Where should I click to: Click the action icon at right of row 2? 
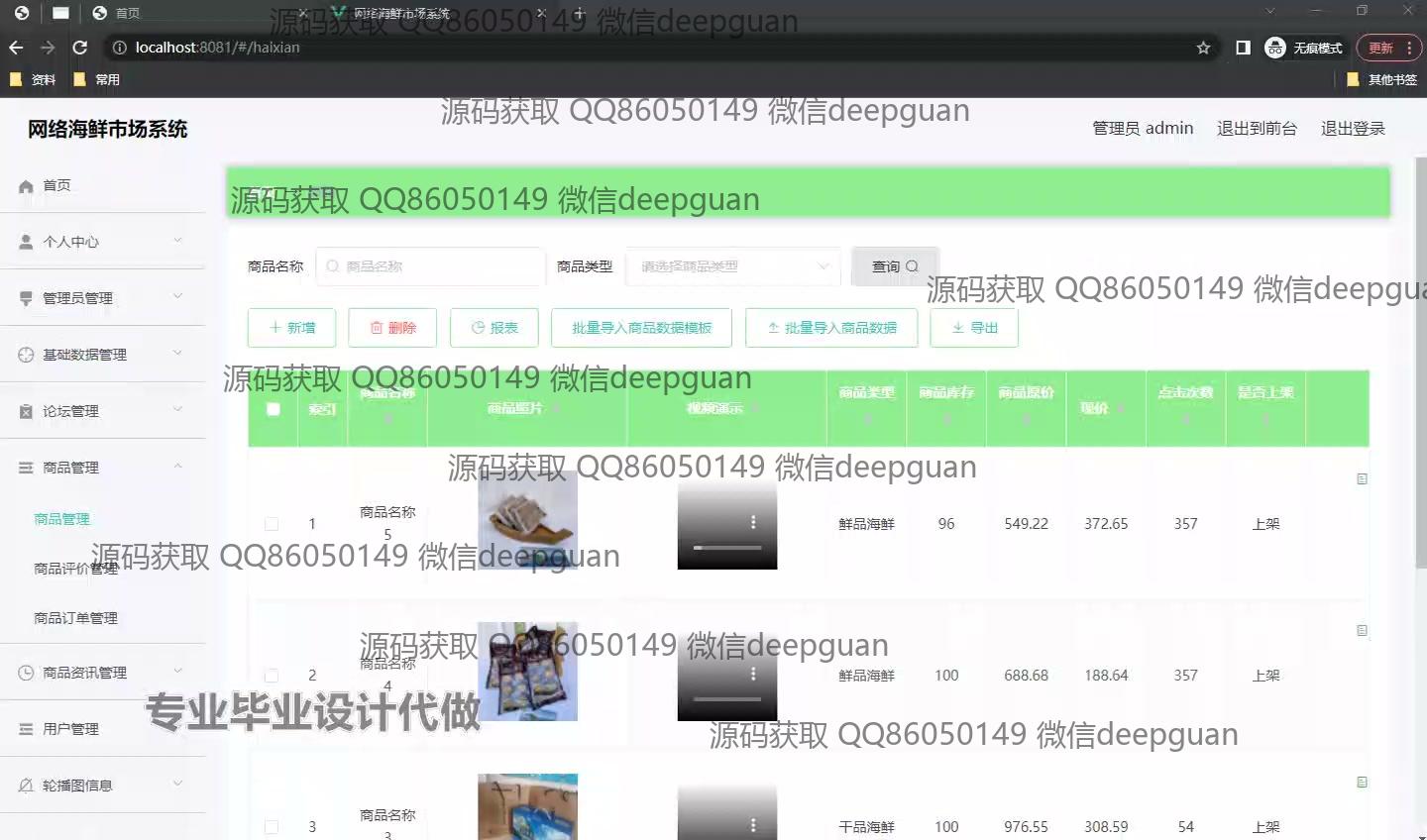[1362, 630]
